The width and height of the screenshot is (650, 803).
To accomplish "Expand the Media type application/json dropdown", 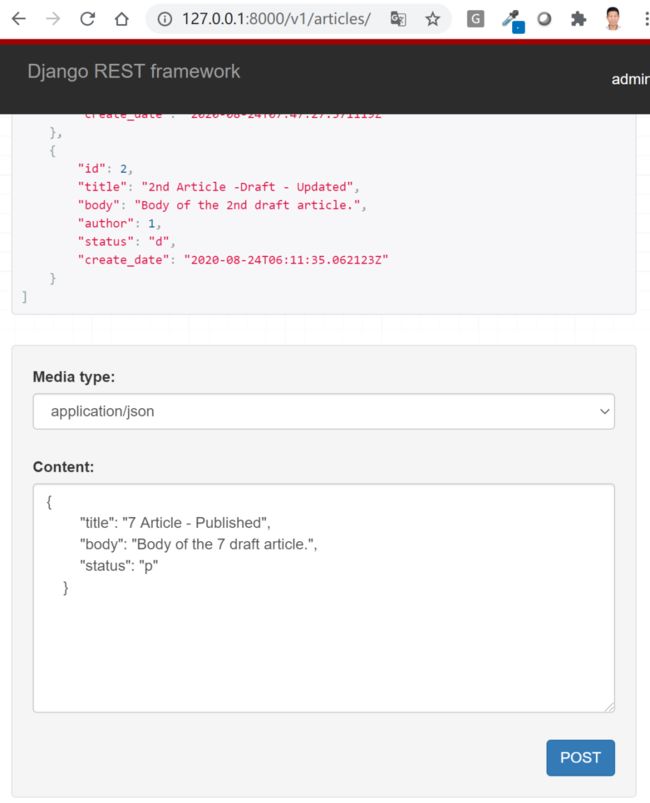I will click(x=324, y=411).
